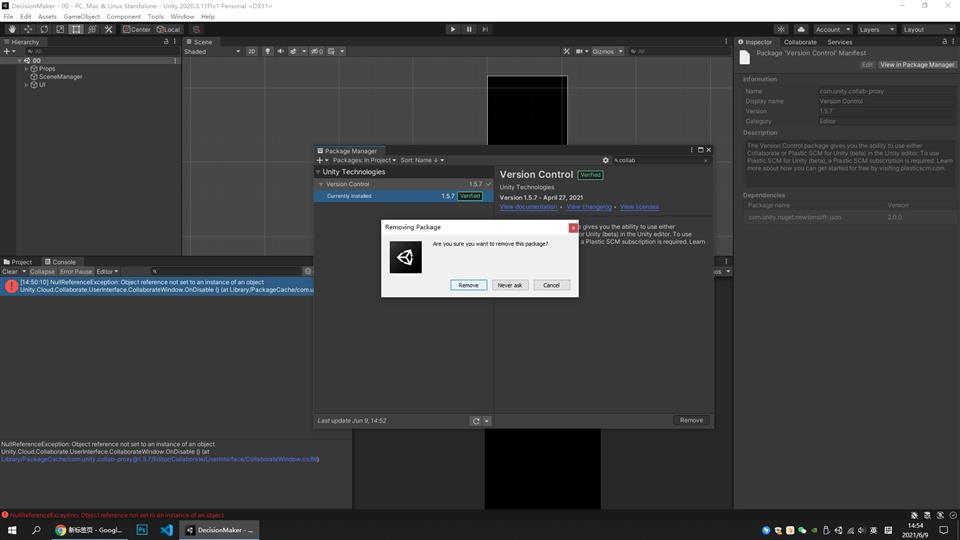Open the Window menu
Viewport: 960px width, 540px height.
(x=182, y=17)
